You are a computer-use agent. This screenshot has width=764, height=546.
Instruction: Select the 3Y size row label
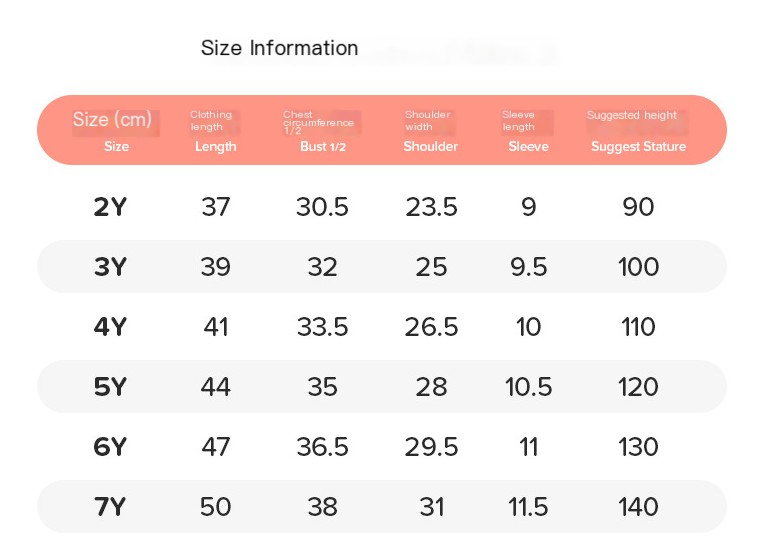coord(110,267)
